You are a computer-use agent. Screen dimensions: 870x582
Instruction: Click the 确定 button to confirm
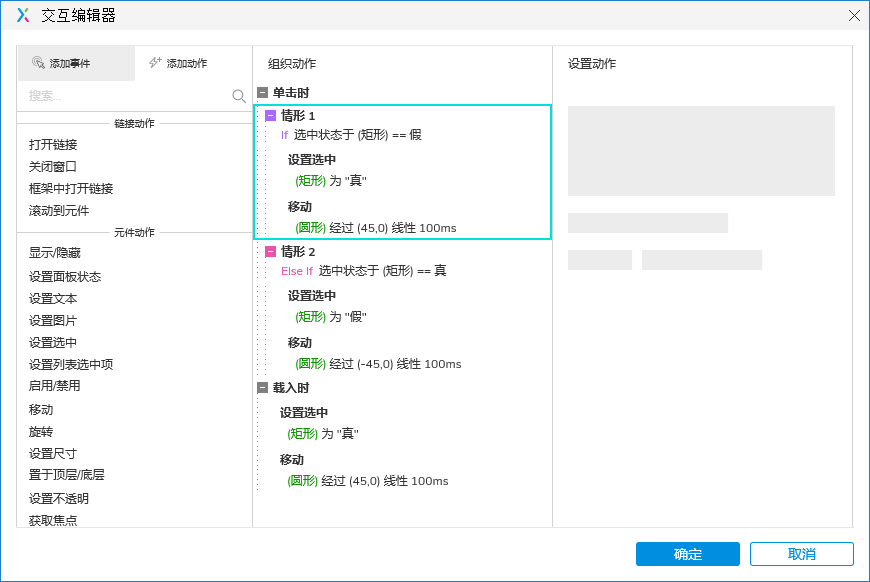[687, 554]
